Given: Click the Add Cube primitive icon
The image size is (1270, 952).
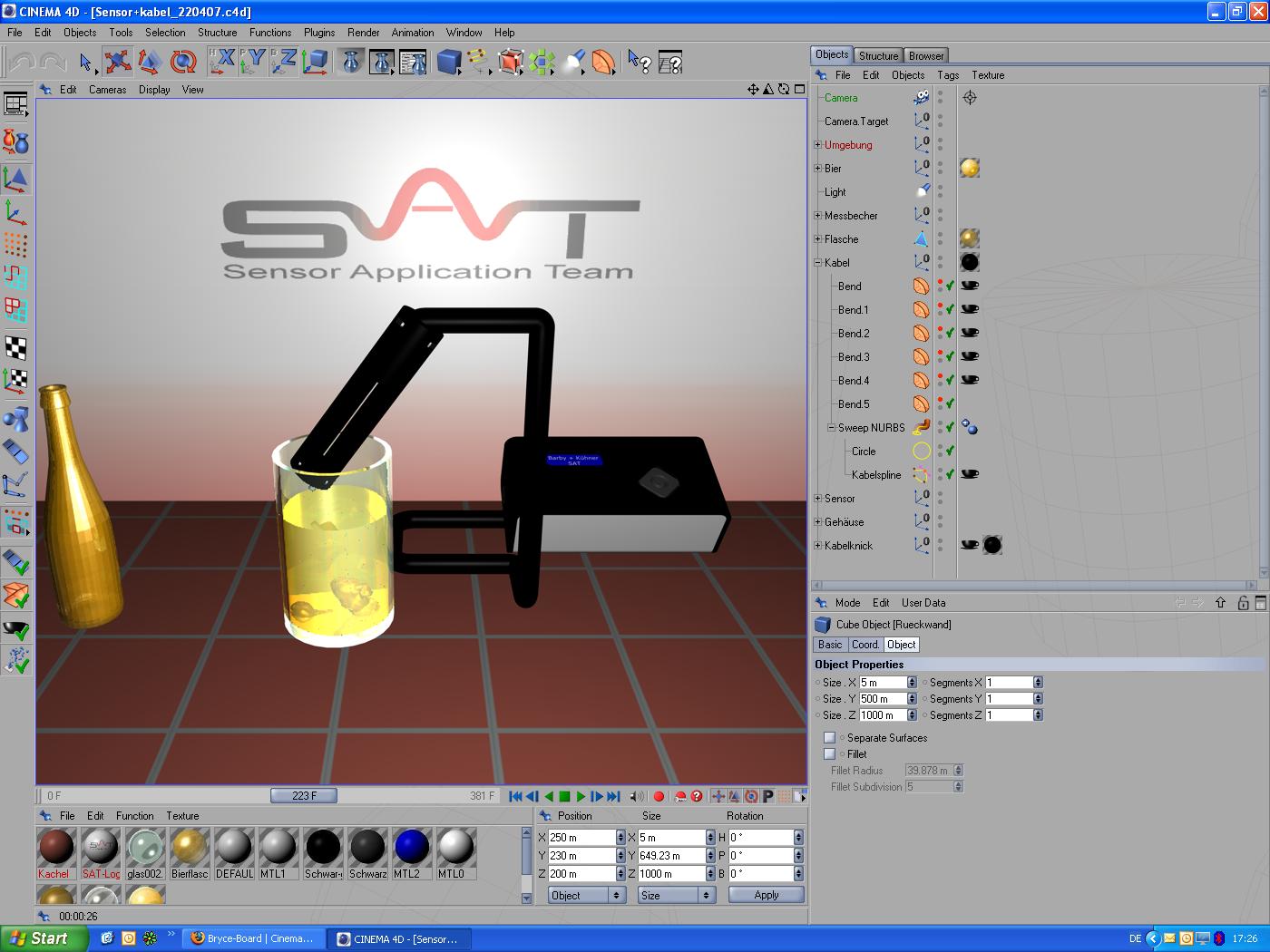Looking at the screenshot, I should (x=448, y=62).
